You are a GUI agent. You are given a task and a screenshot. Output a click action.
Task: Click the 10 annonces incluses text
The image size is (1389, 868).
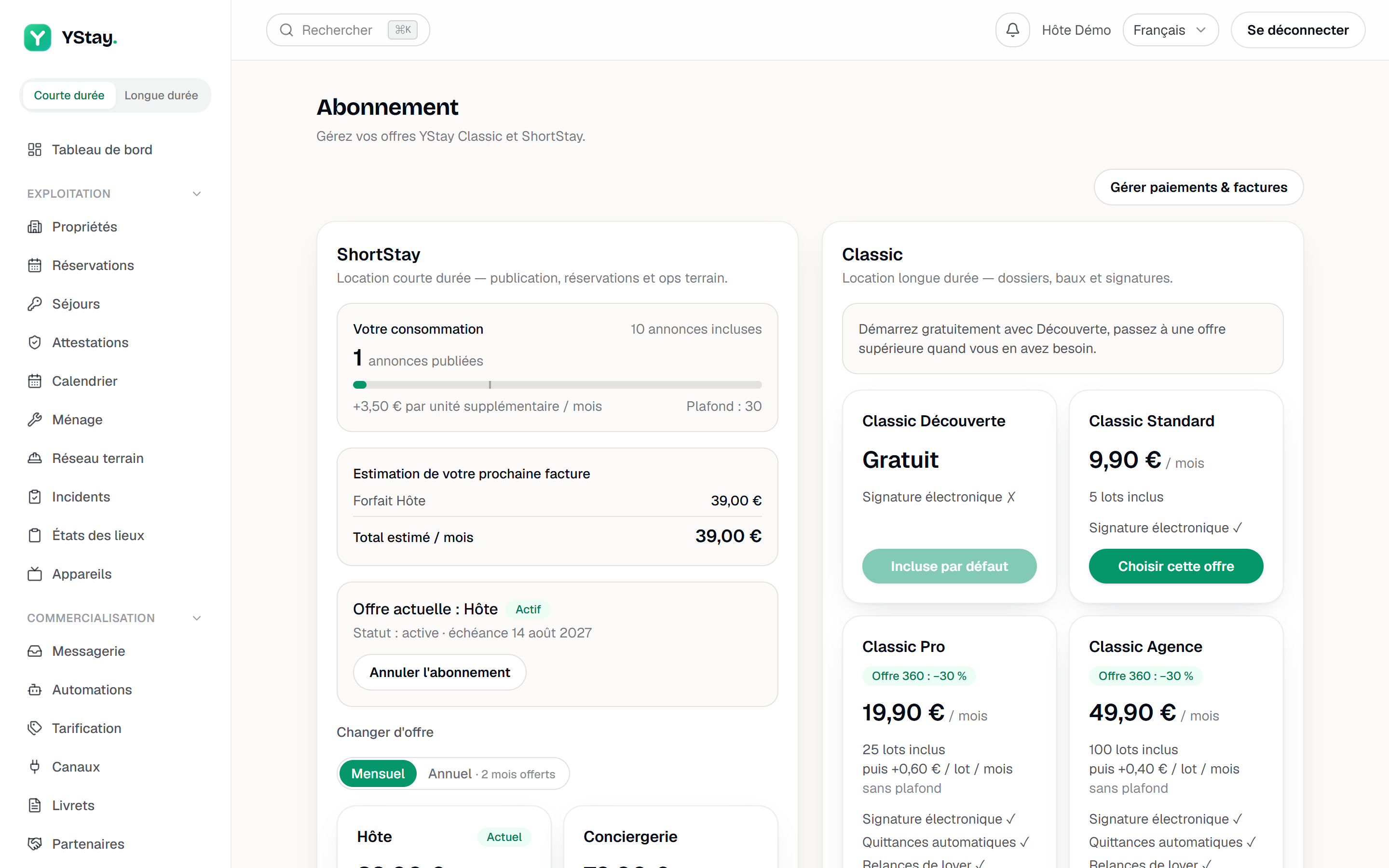pos(696,329)
